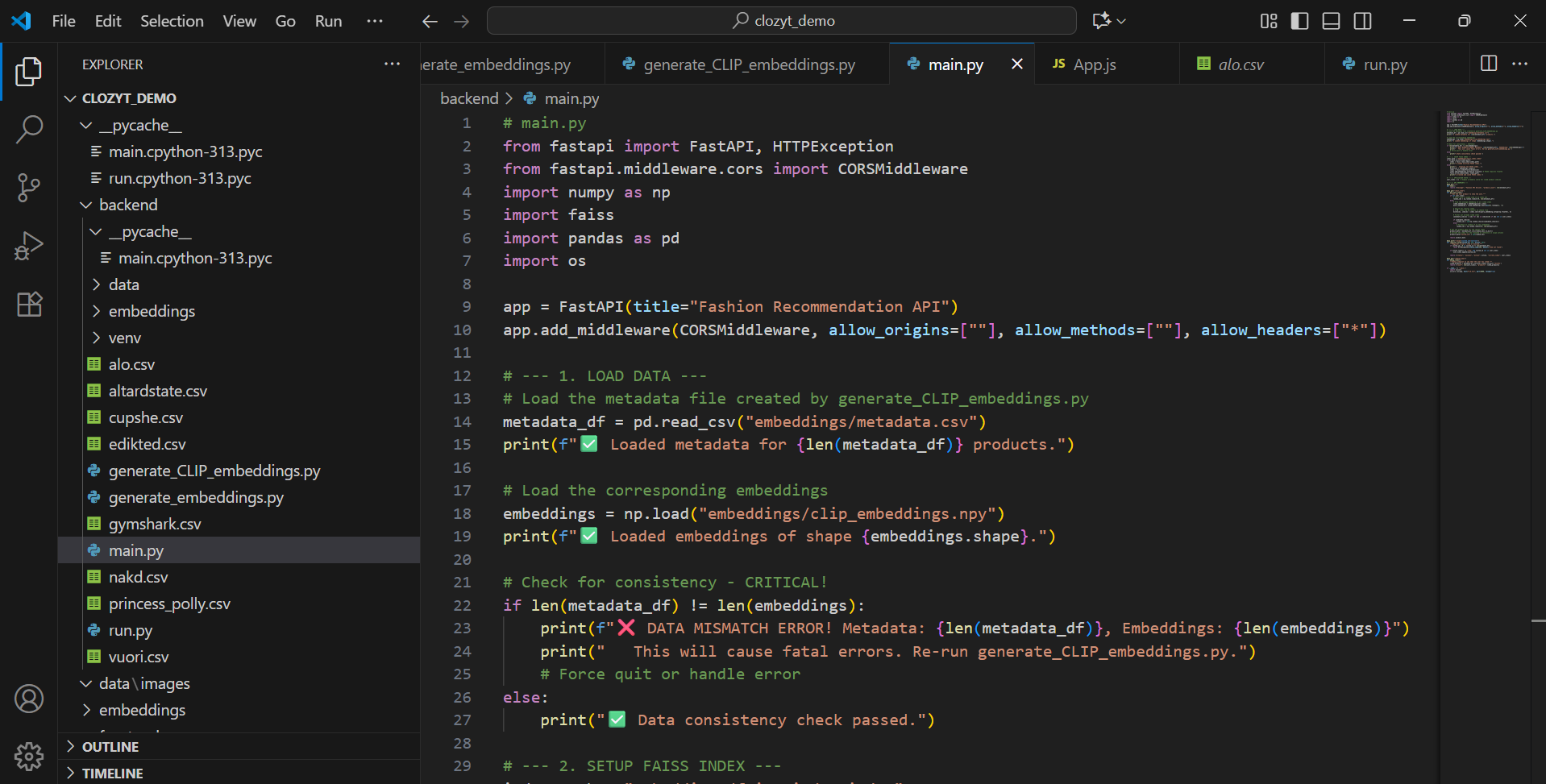
Task: Open the Source Control view
Action: point(29,188)
